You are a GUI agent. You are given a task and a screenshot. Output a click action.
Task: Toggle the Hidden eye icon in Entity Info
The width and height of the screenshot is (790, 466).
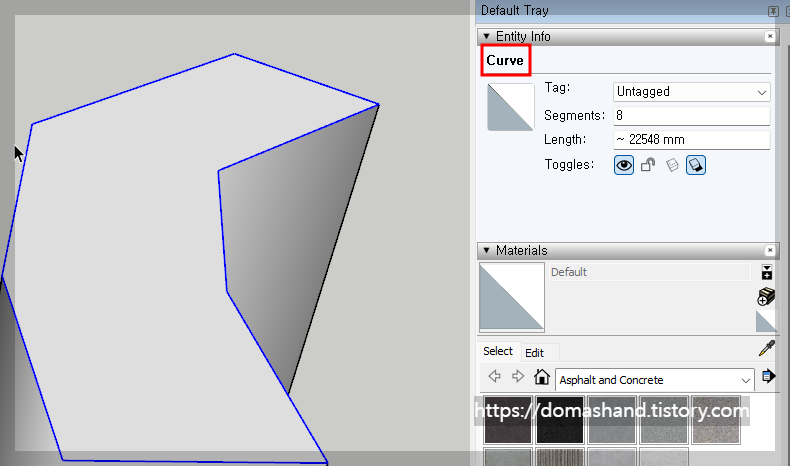click(x=623, y=165)
